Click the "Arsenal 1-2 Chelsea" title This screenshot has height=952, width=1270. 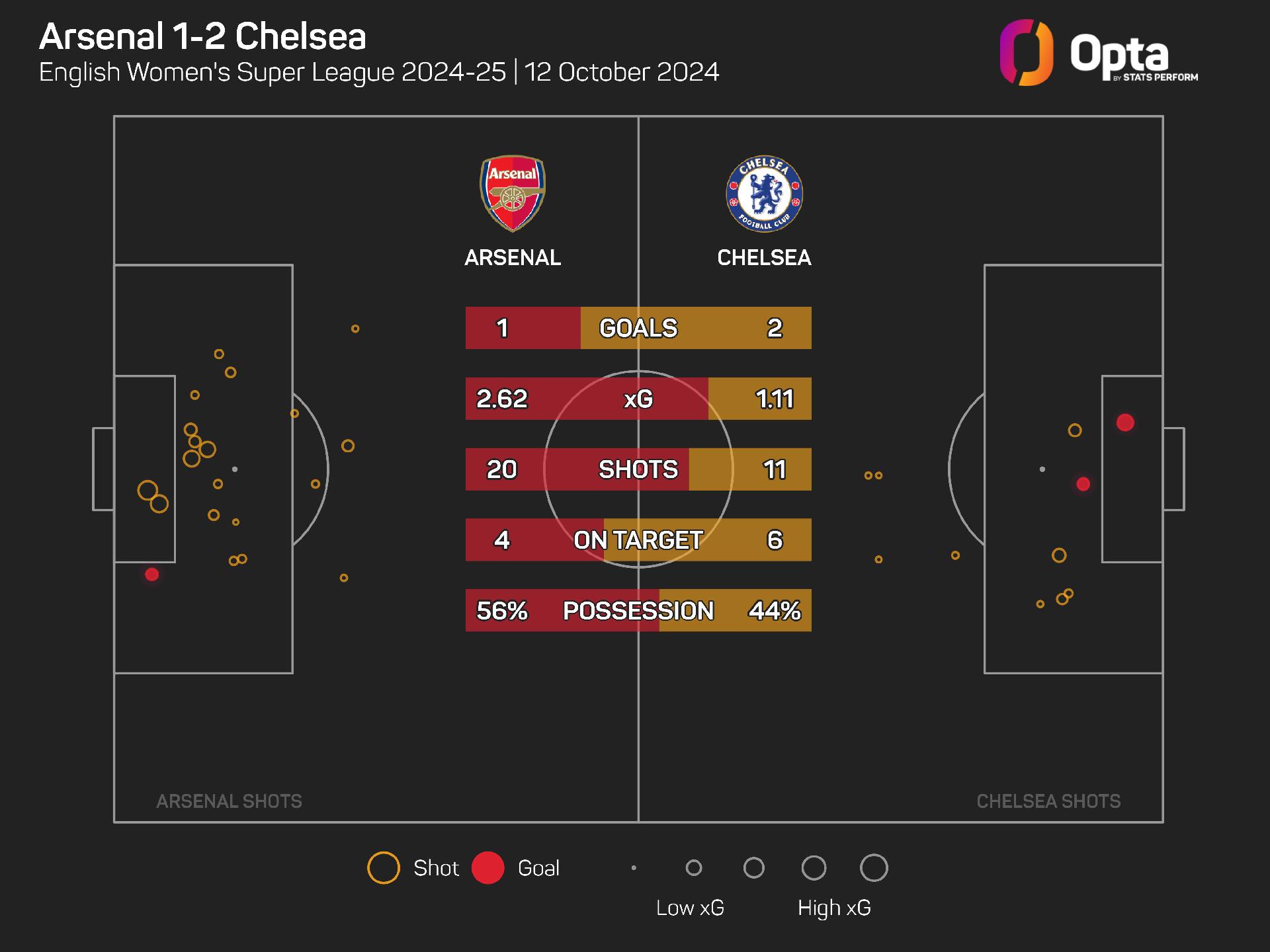coord(202,36)
